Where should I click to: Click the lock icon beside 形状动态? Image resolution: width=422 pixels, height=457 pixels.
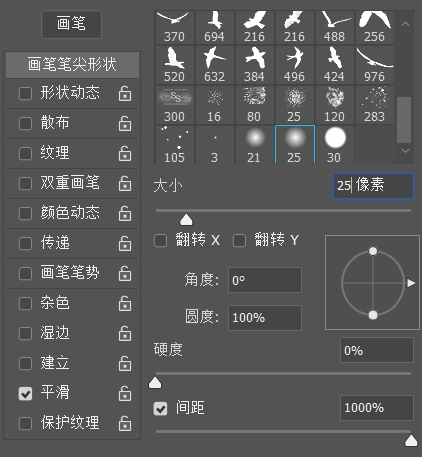point(125,93)
